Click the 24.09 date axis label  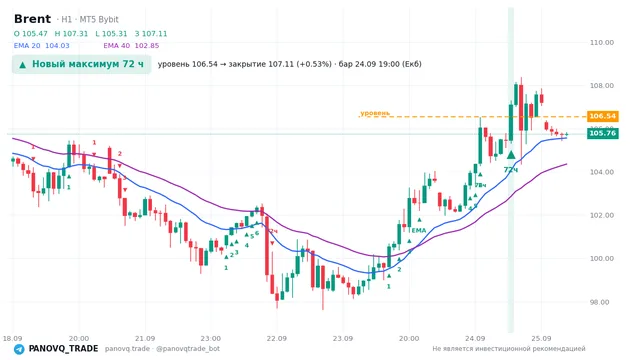(475, 338)
